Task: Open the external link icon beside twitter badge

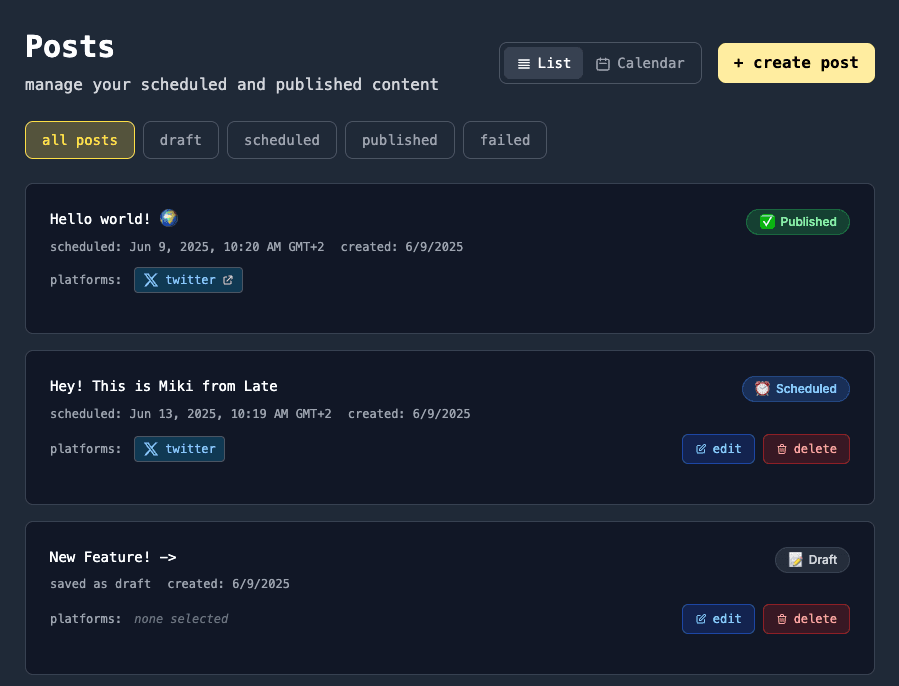Action: point(229,280)
